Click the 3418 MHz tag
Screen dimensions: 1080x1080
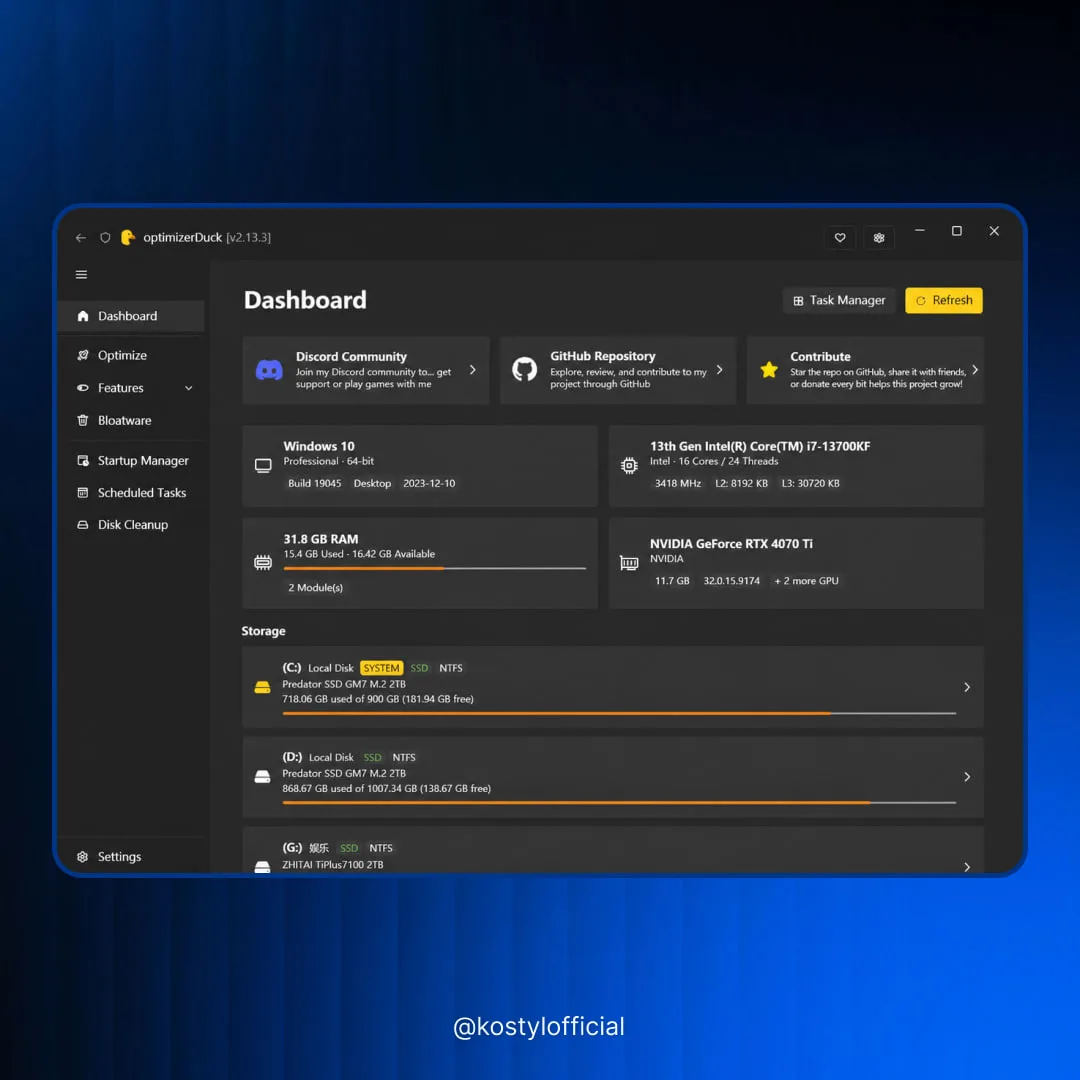pos(678,484)
